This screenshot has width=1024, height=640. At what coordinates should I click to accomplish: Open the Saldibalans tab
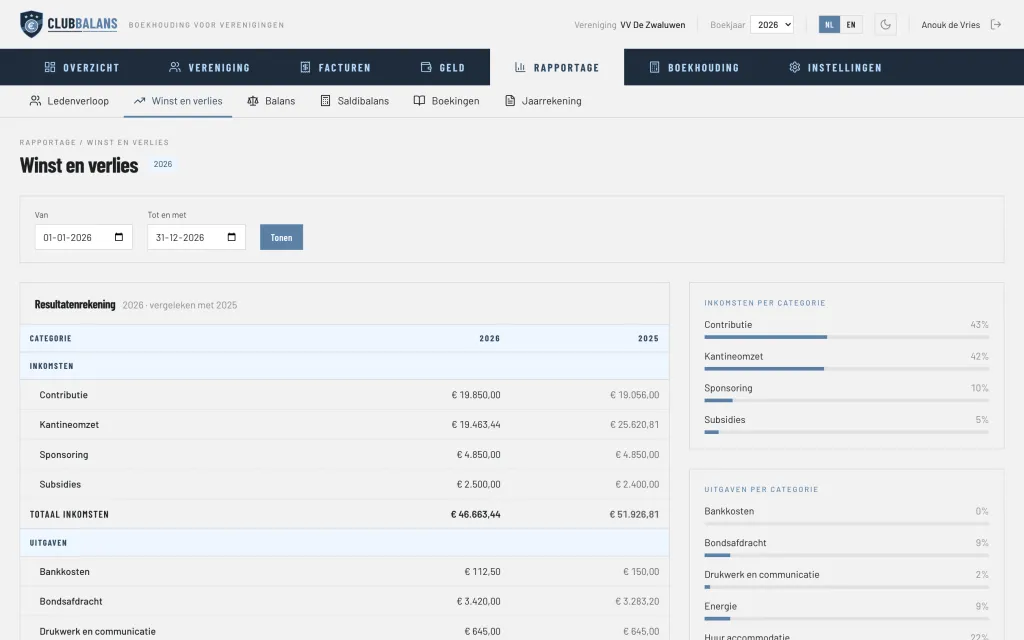[x=355, y=101]
